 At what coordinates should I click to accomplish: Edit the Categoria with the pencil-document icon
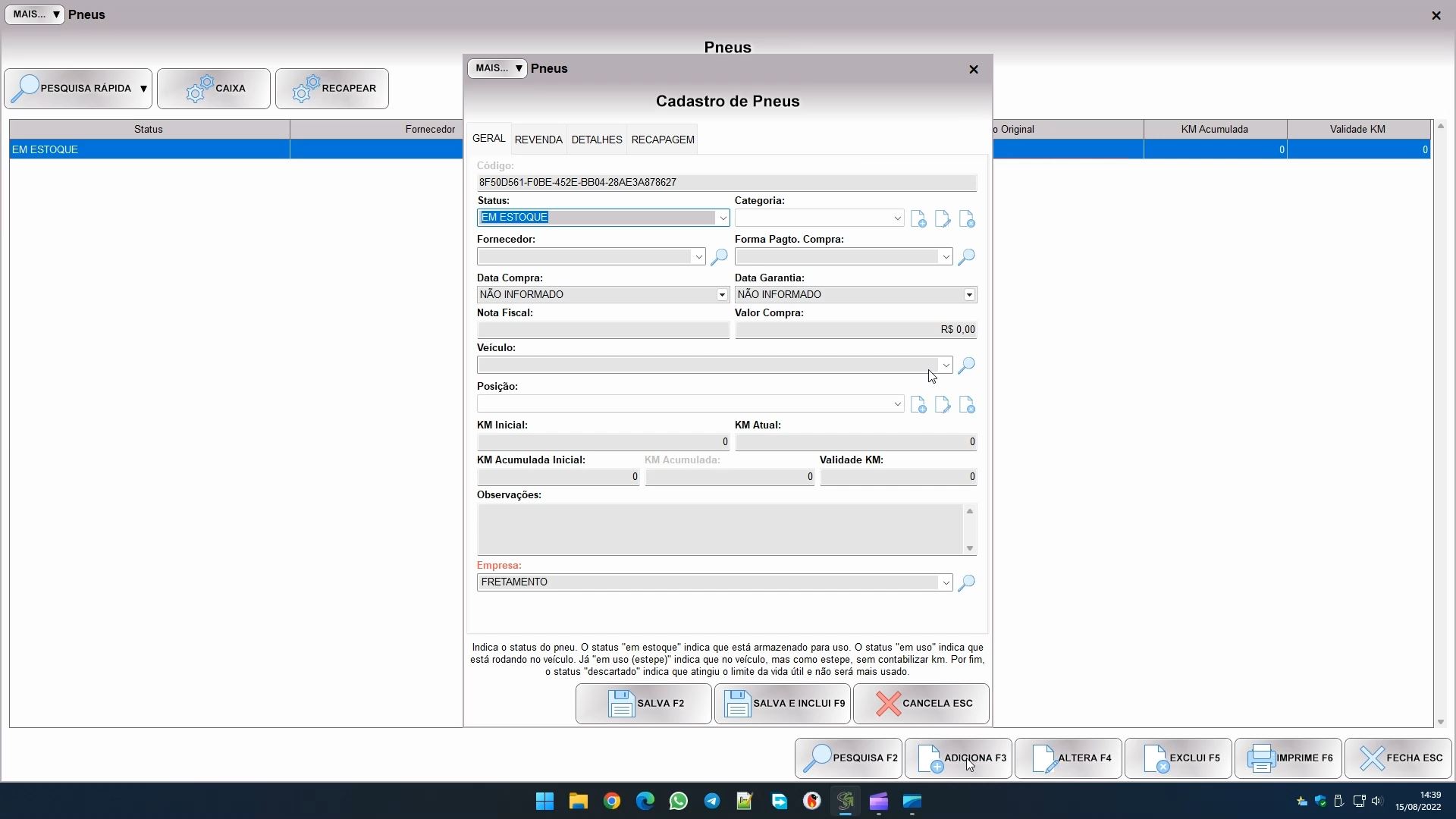[943, 219]
